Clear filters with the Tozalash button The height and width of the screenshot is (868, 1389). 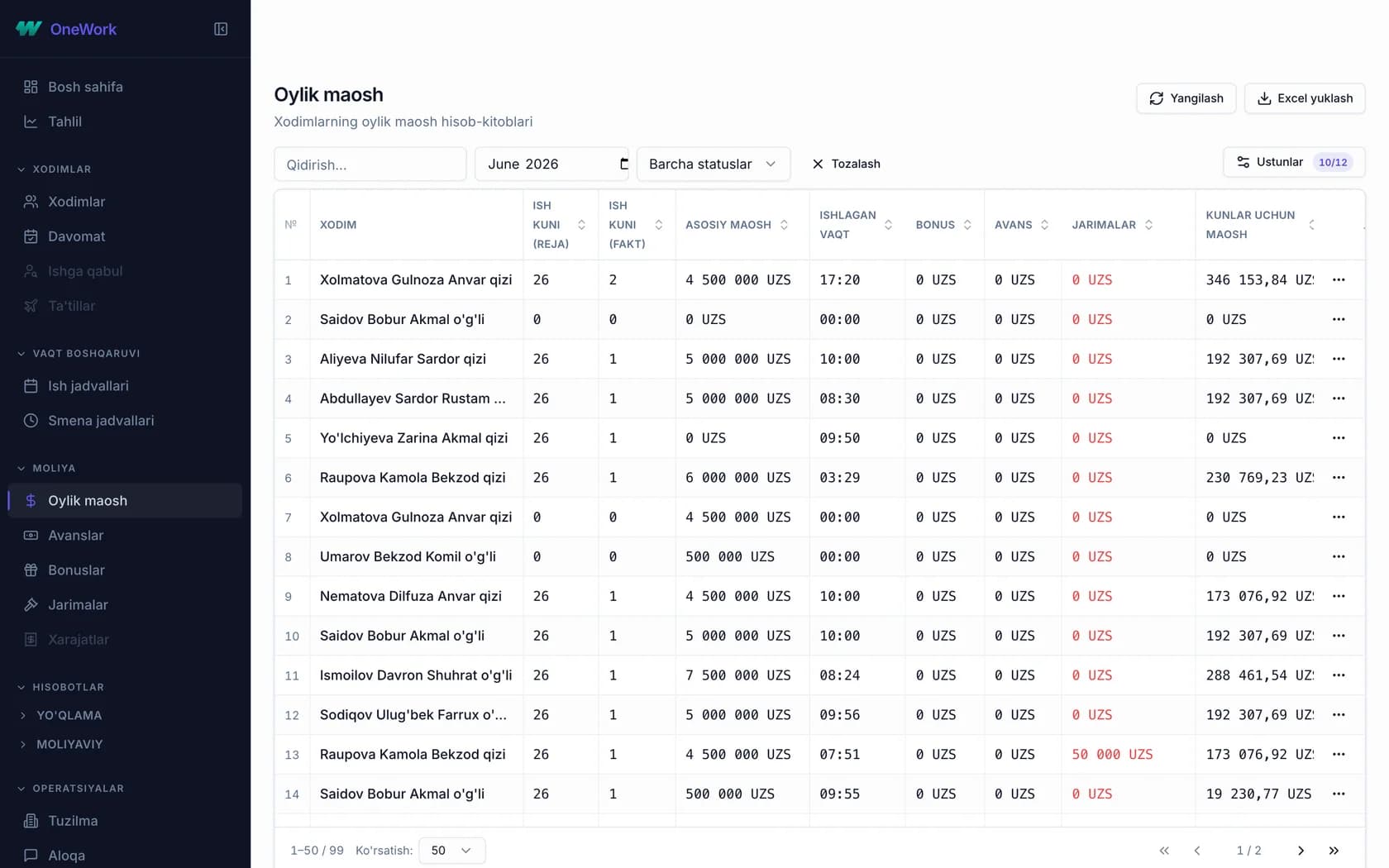[x=846, y=164]
